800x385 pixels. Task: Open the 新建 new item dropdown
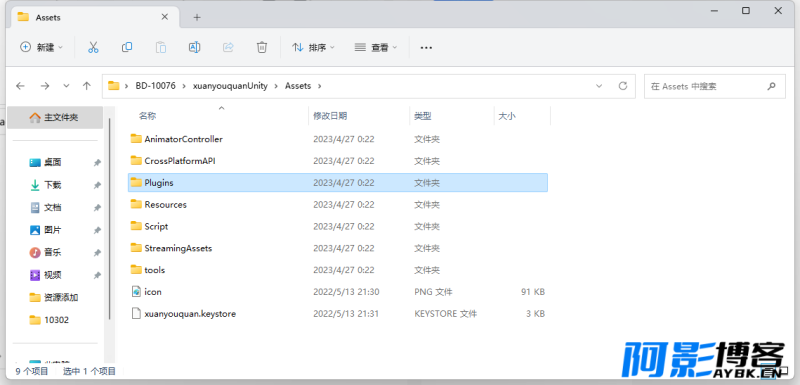[x=41, y=47]
